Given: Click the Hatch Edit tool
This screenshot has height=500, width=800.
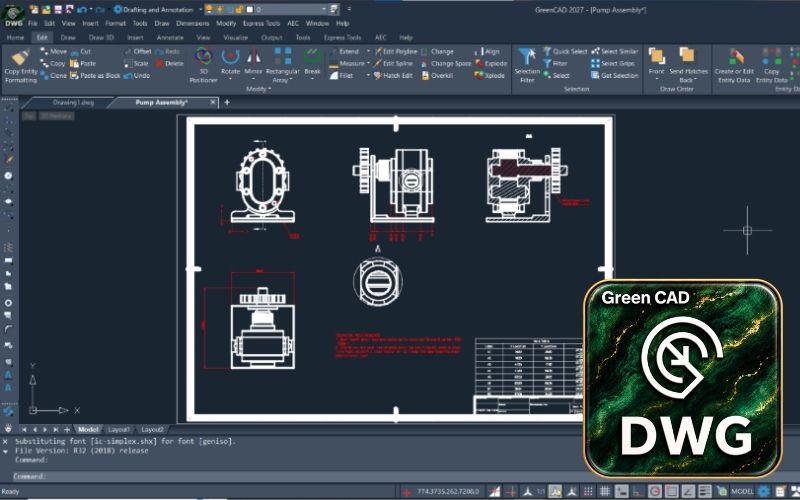Looking at the screenshot, I should pyautogui.click(x=393, y=76).
